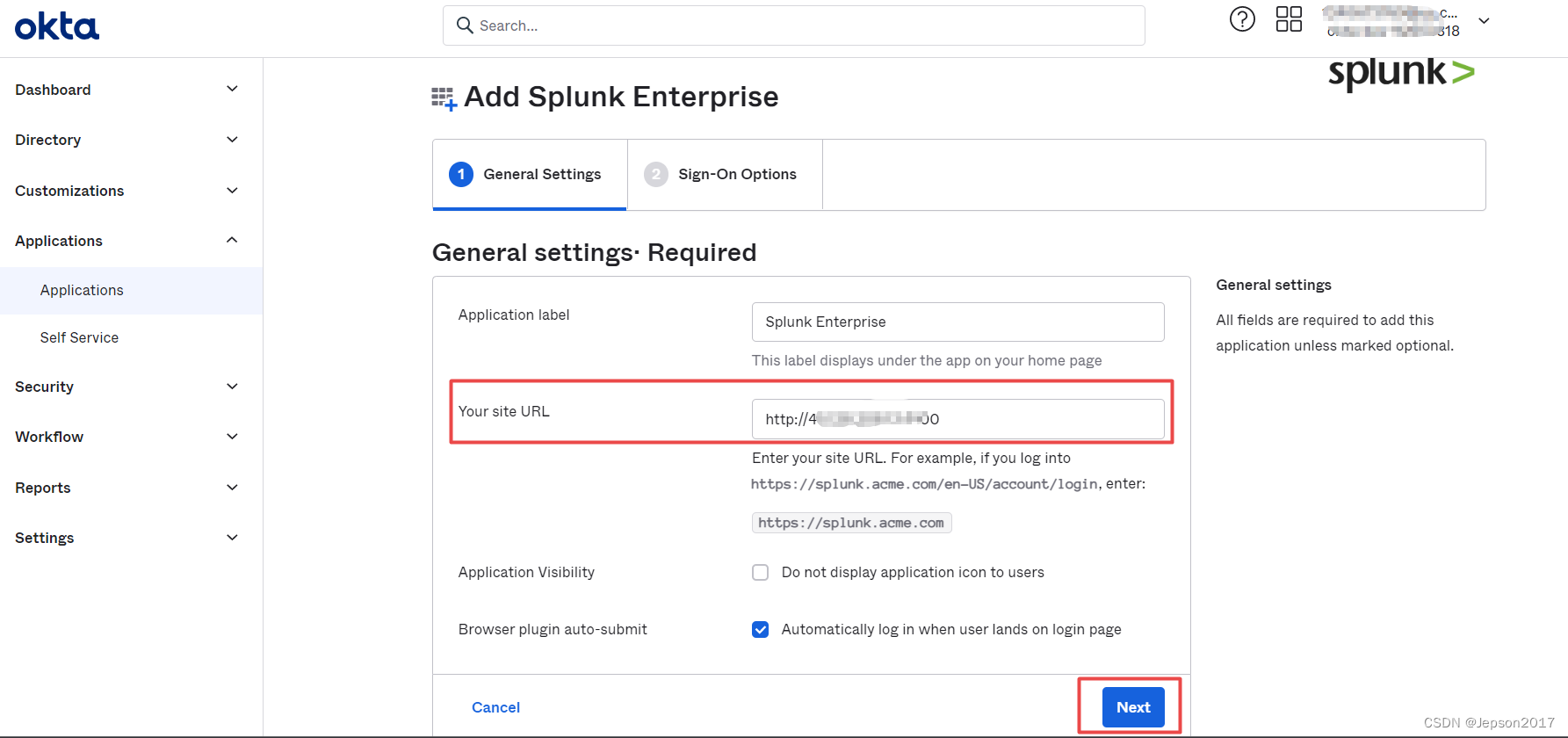
Task: Click the Application Visibility label
Action: [x=526, y=573]
